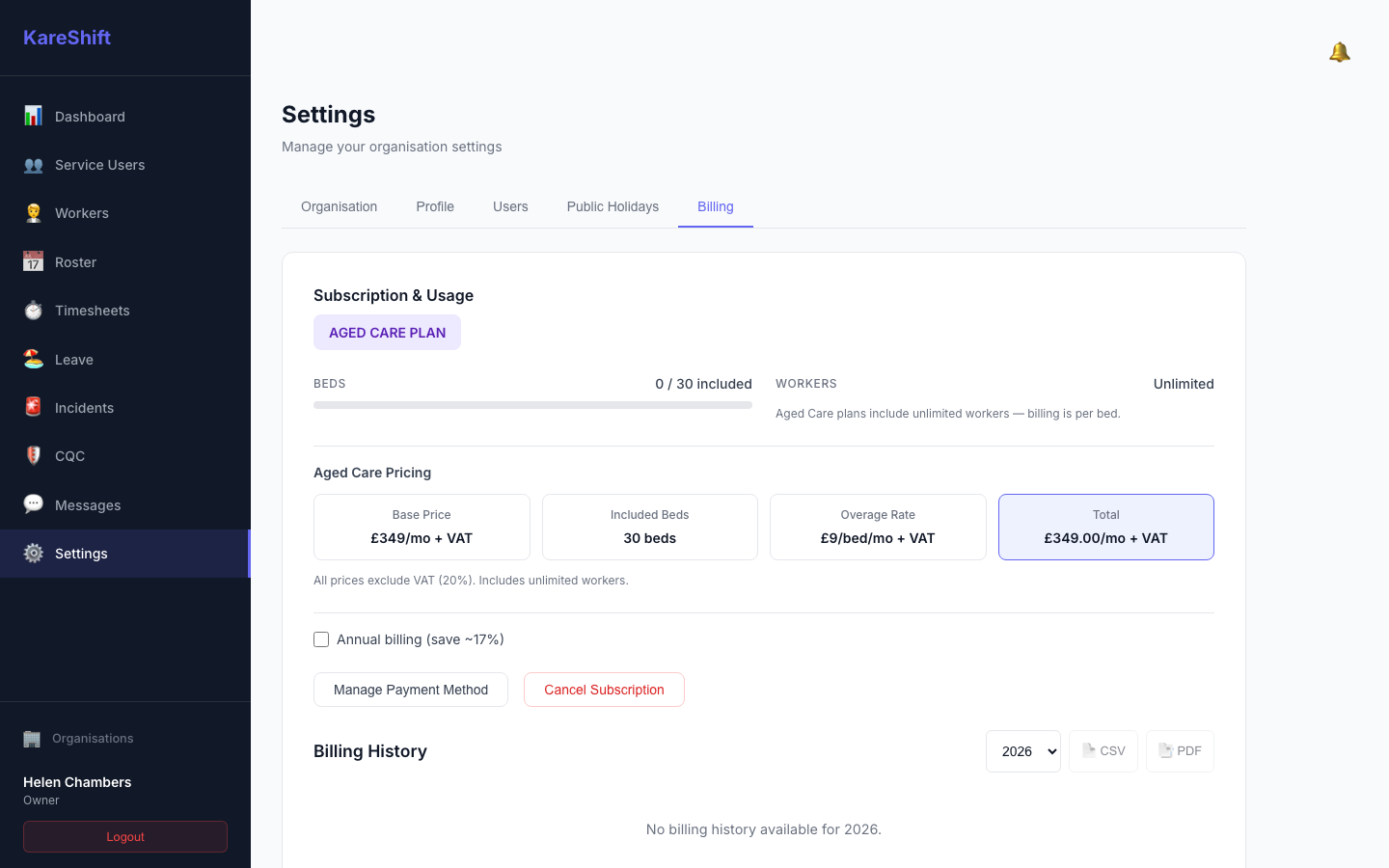Click the Subscription & Usage heading

click(x=394, y=295)
